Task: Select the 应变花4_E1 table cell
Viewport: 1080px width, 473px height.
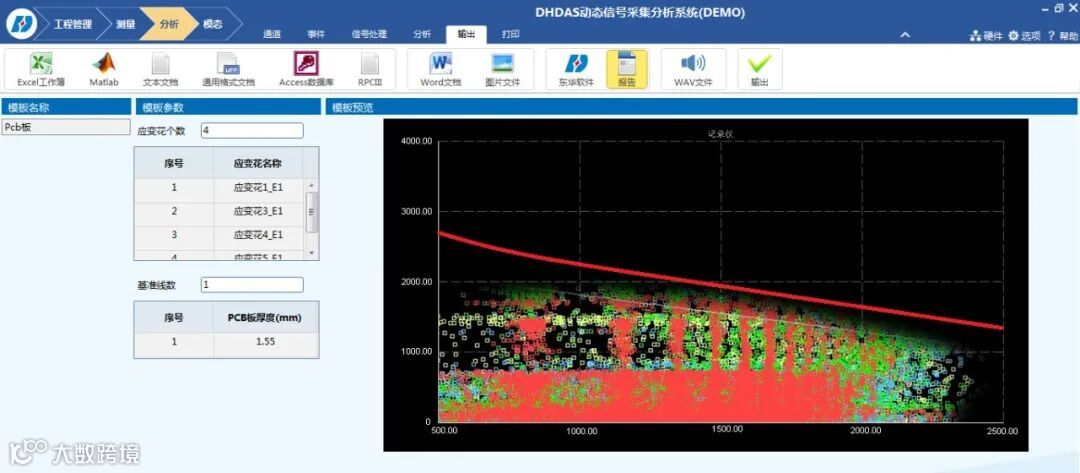Action: point(258,235)
